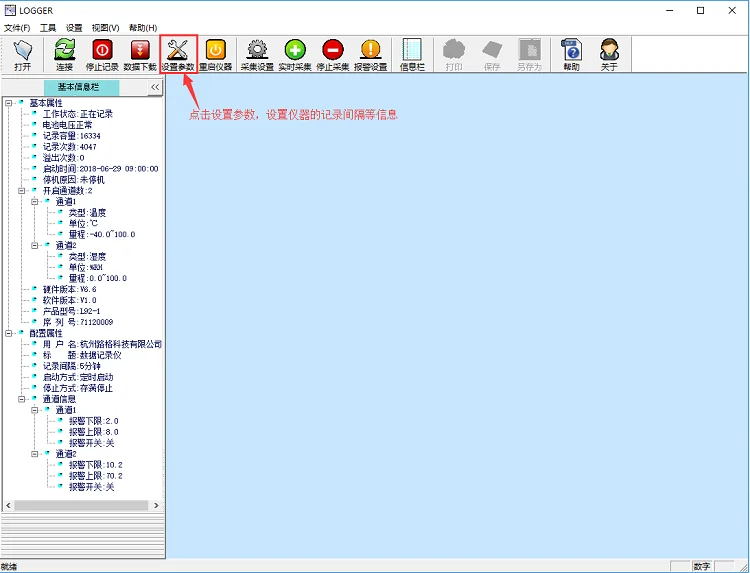The width and height of the screenshot is (750, 573).
Task: Select 标题:数据记录仪 row
Action: pos(82,355)
